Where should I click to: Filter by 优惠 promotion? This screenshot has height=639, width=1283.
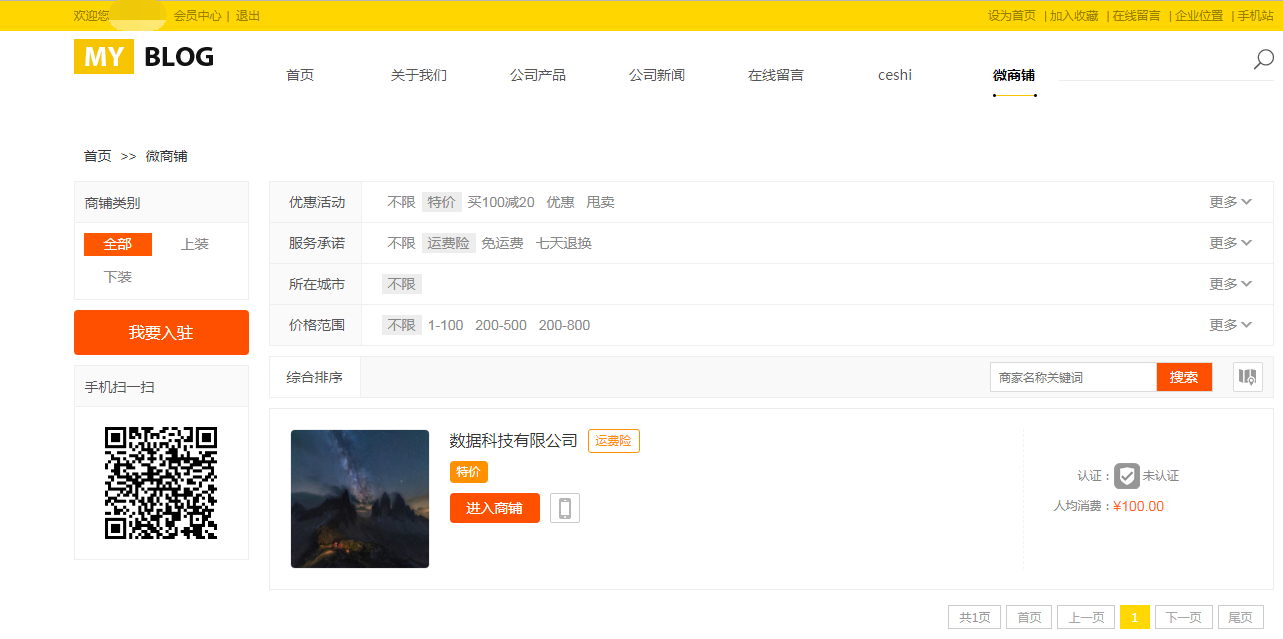(561, 202)
